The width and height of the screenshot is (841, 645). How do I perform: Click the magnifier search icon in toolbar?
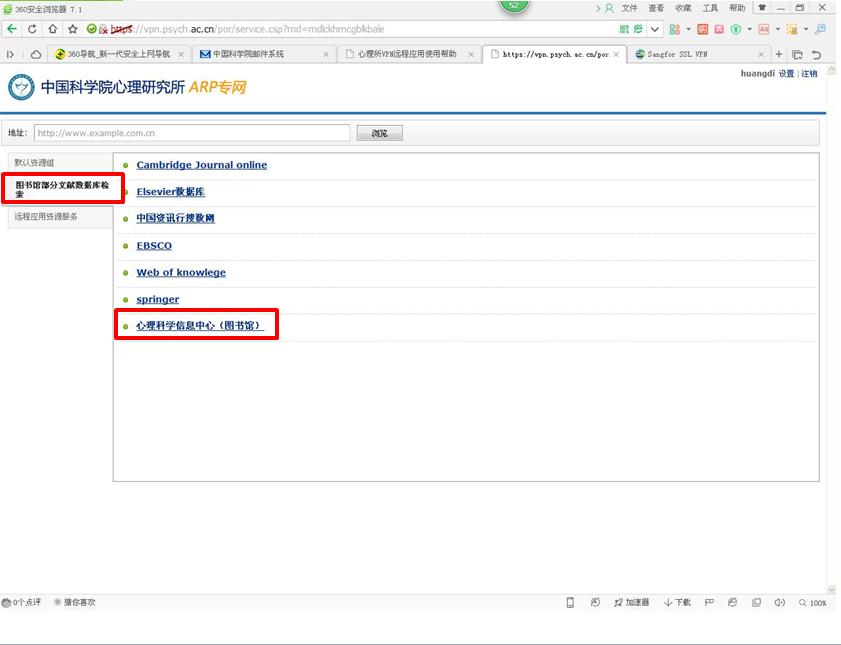(820, 29)
